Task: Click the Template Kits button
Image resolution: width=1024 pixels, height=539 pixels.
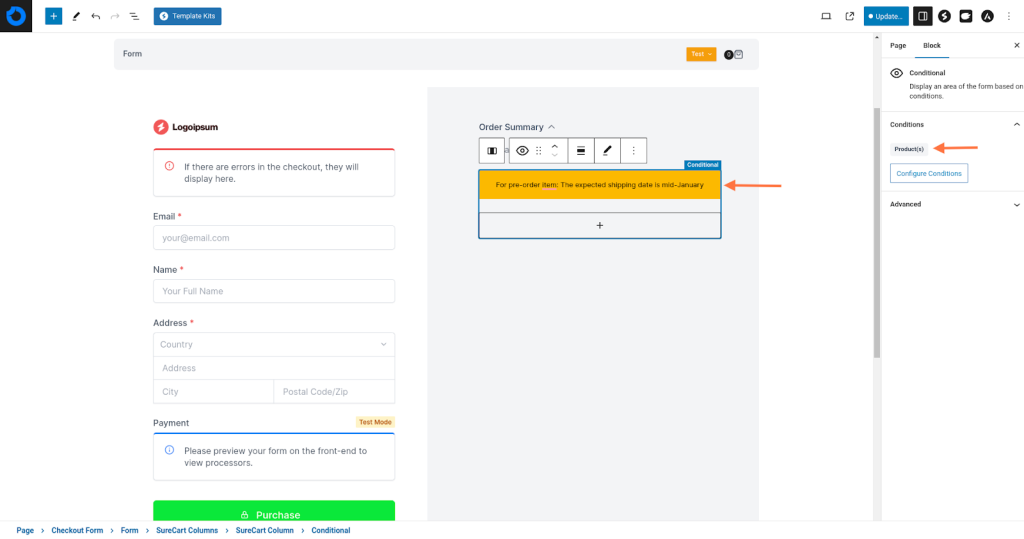Action: pos(188,16)
